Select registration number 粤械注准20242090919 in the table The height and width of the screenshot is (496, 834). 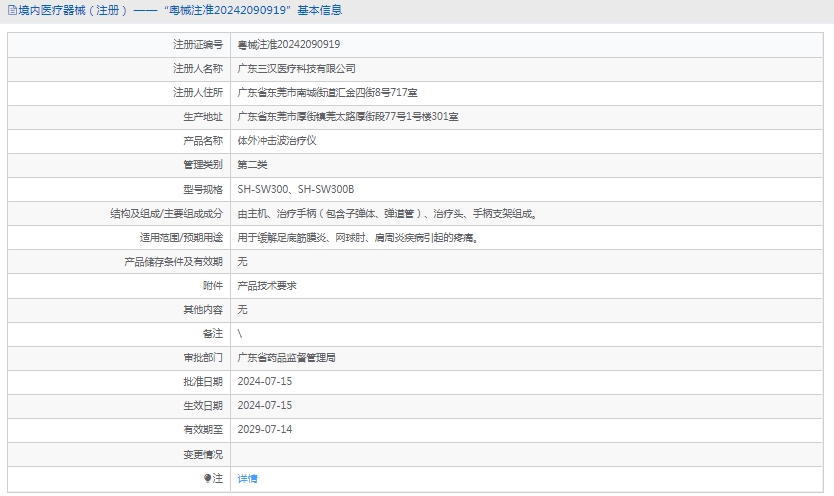[288, 45]
